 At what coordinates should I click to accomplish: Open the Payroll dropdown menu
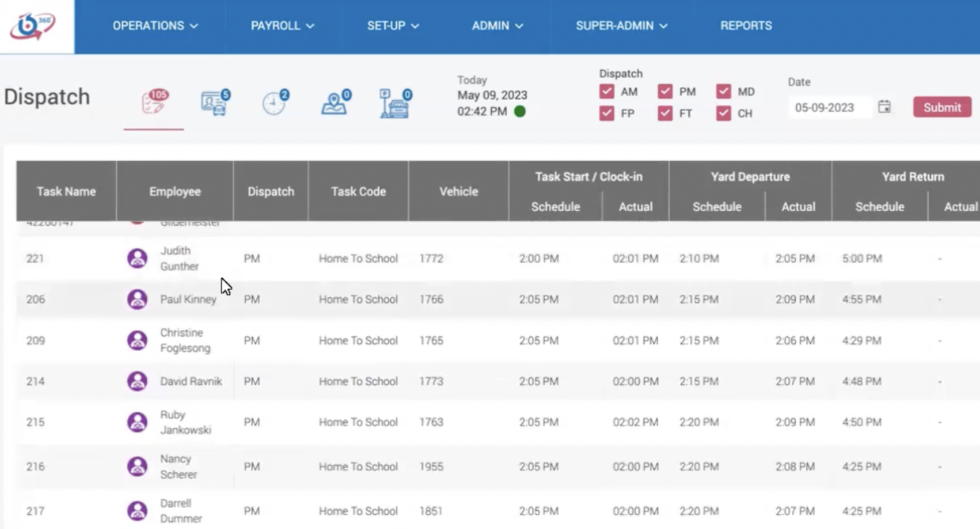tap(283, 26)
